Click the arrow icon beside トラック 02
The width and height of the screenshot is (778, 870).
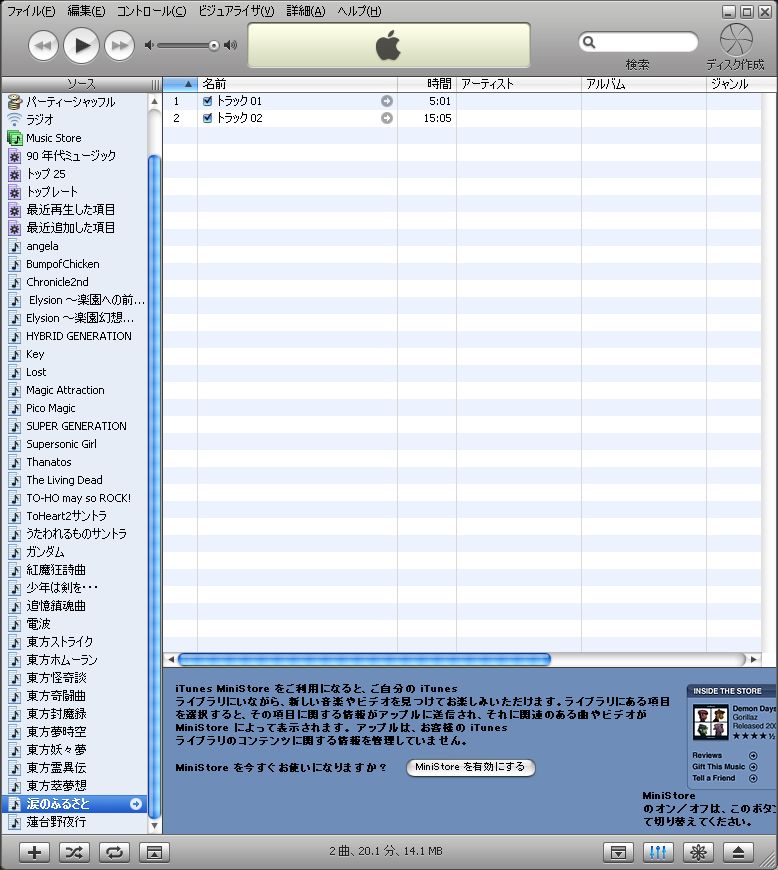point(387,118)
